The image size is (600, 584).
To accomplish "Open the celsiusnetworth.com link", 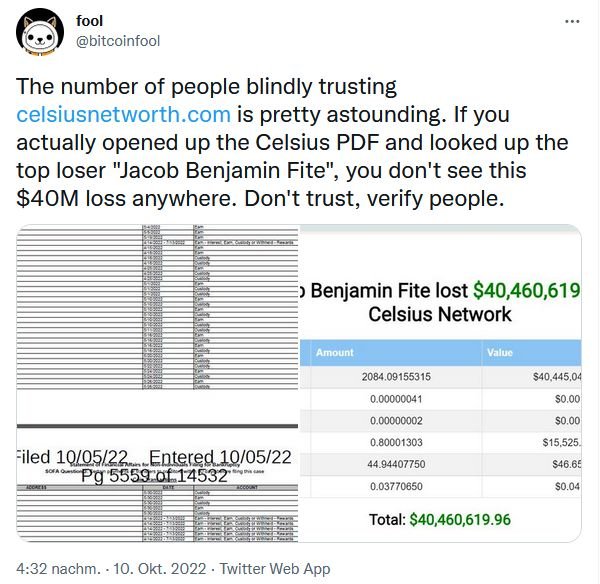I will click(x=124, y=114).
